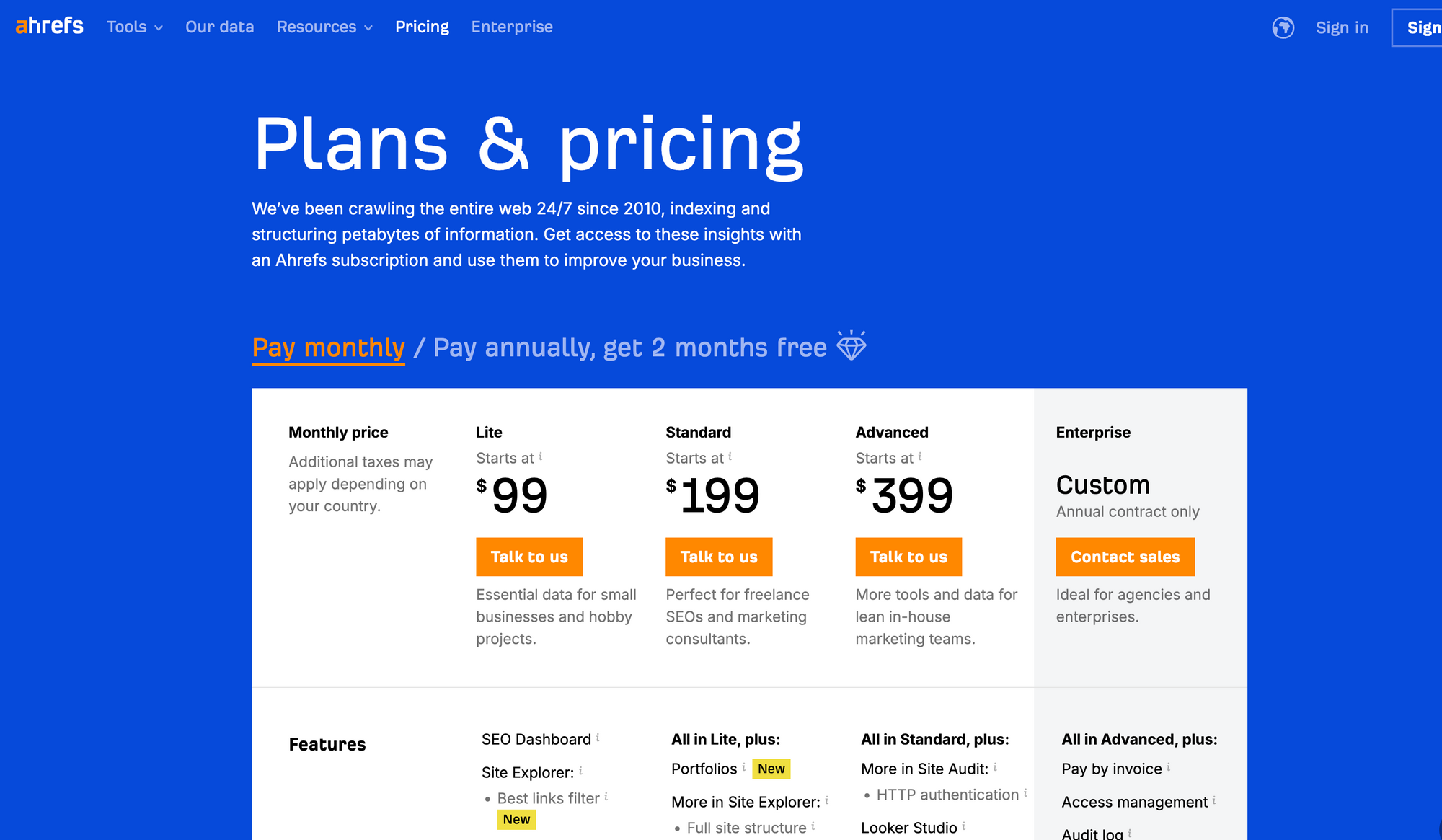Image resolution: width=1442 pixels, height=840 pixels.
Task: Click the diamond icon beside annual billing
Action: (852, 345)
